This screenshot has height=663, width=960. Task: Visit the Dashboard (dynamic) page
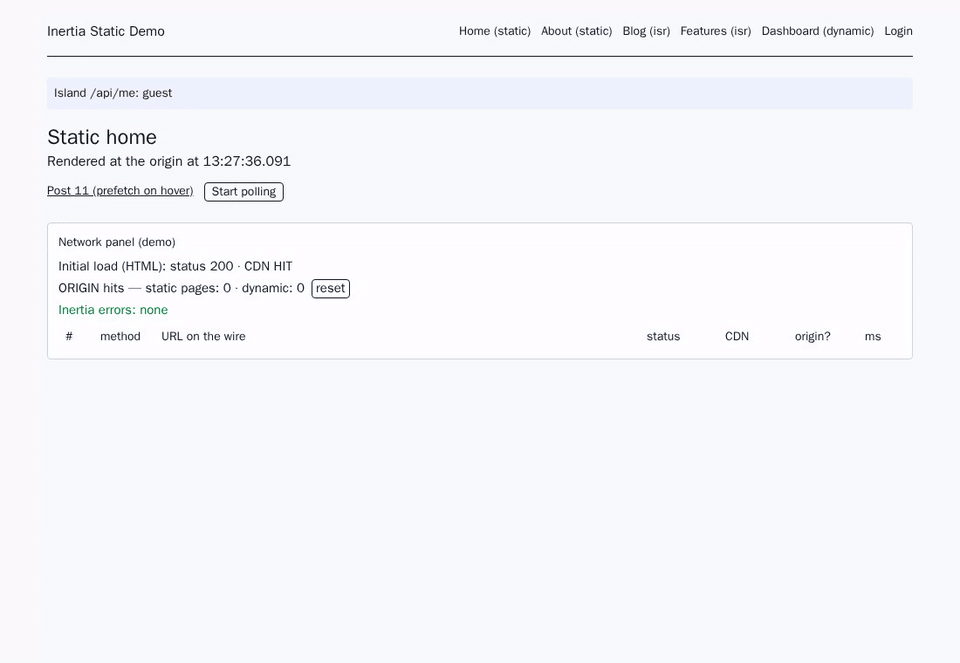818,31
